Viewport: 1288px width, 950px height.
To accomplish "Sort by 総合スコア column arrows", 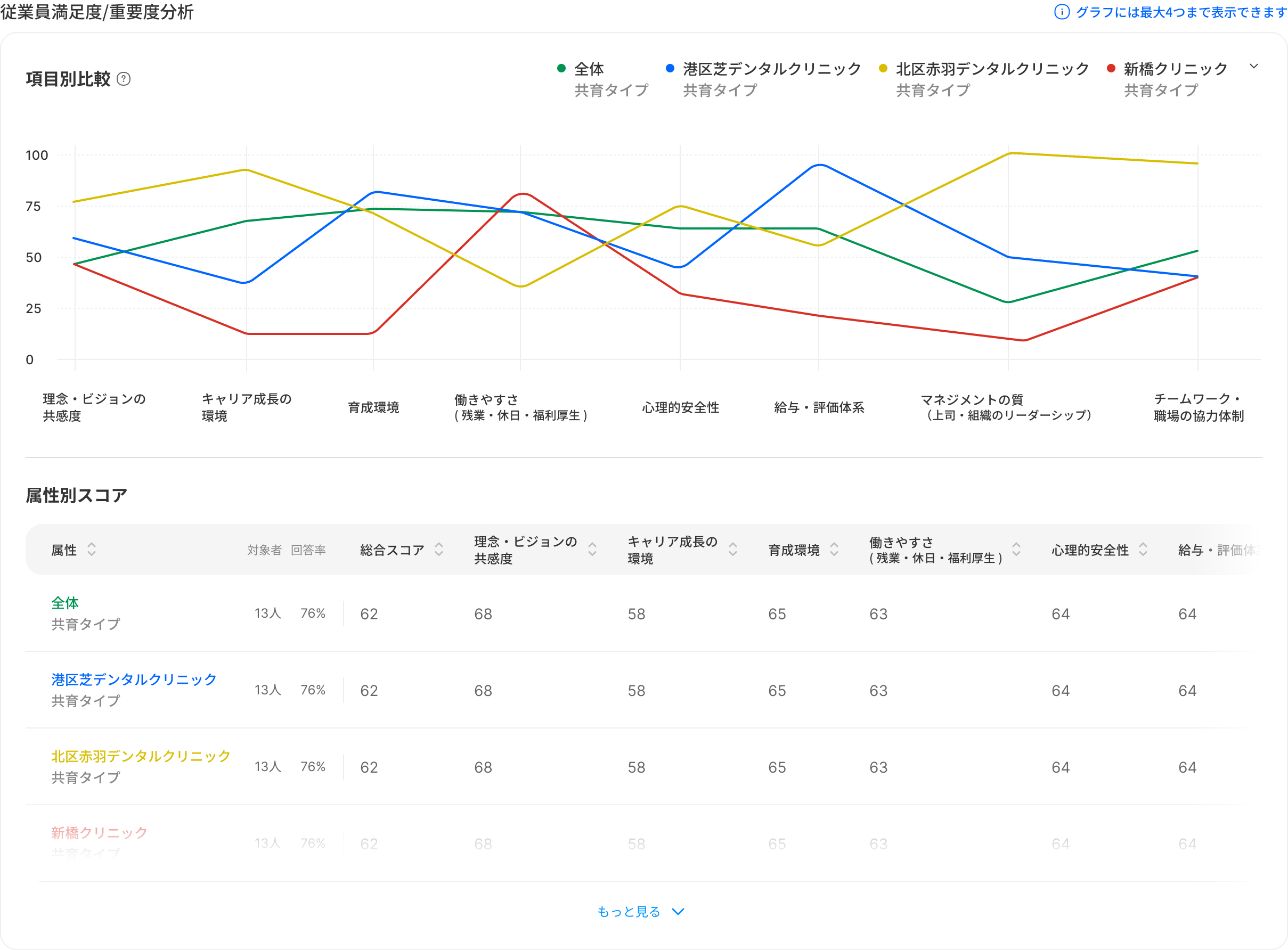I will click(439, 549).
